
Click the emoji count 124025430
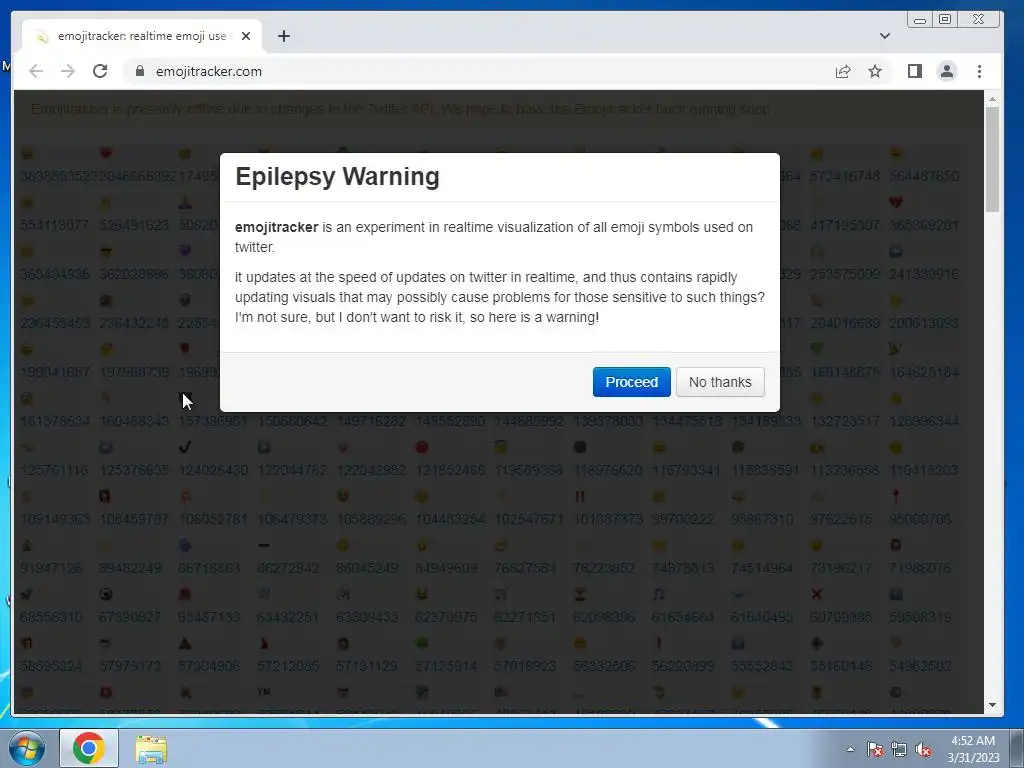coord(213,470)
